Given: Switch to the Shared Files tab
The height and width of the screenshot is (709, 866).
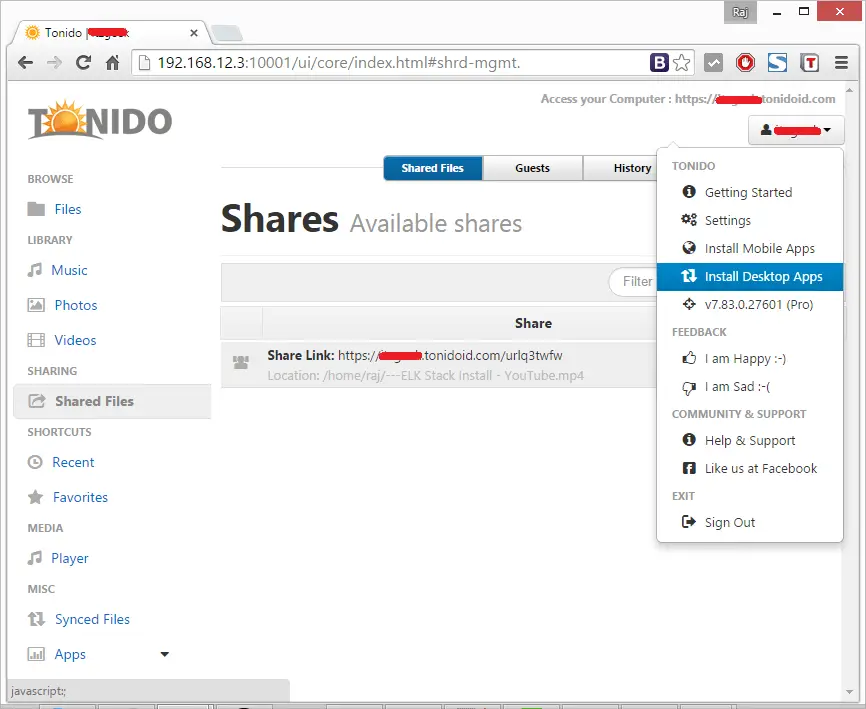Looking at the screenshot, I should pyautogui.click(x=432, y=168).
